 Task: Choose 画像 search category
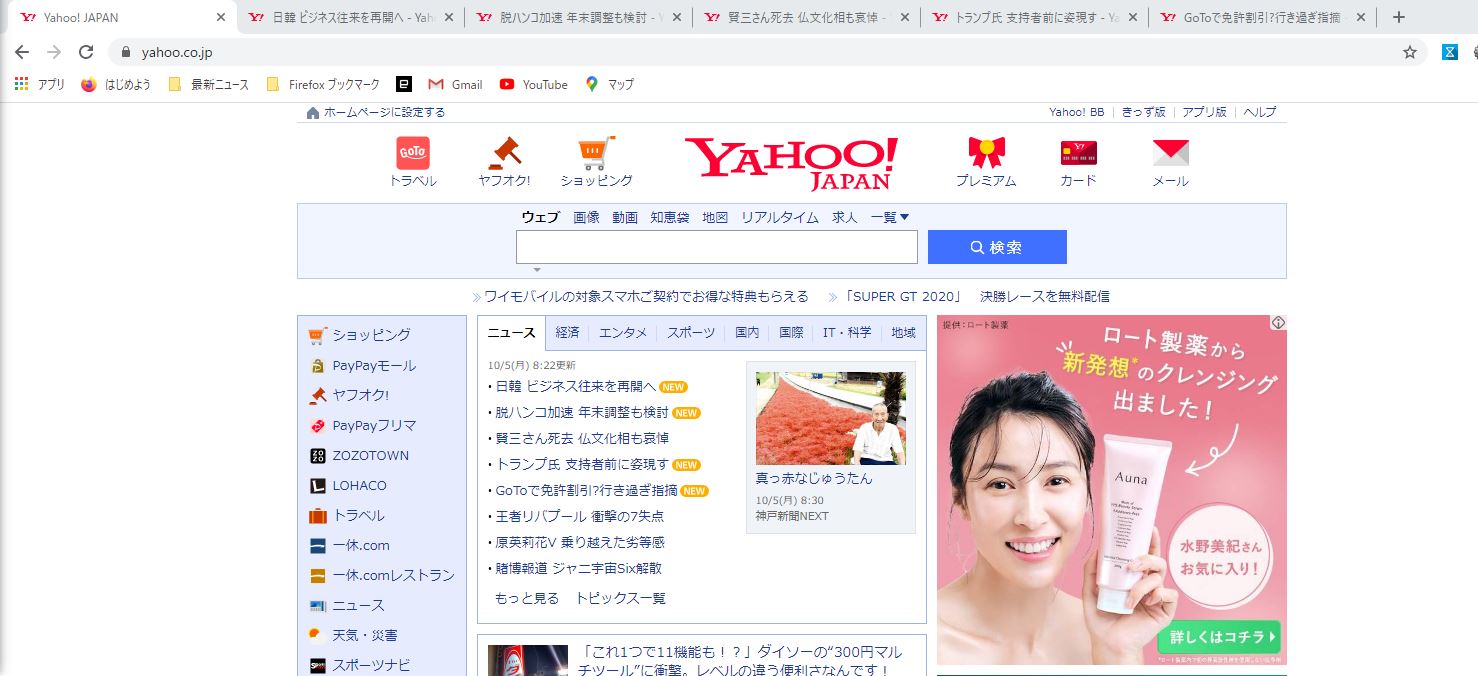[586, 217]
